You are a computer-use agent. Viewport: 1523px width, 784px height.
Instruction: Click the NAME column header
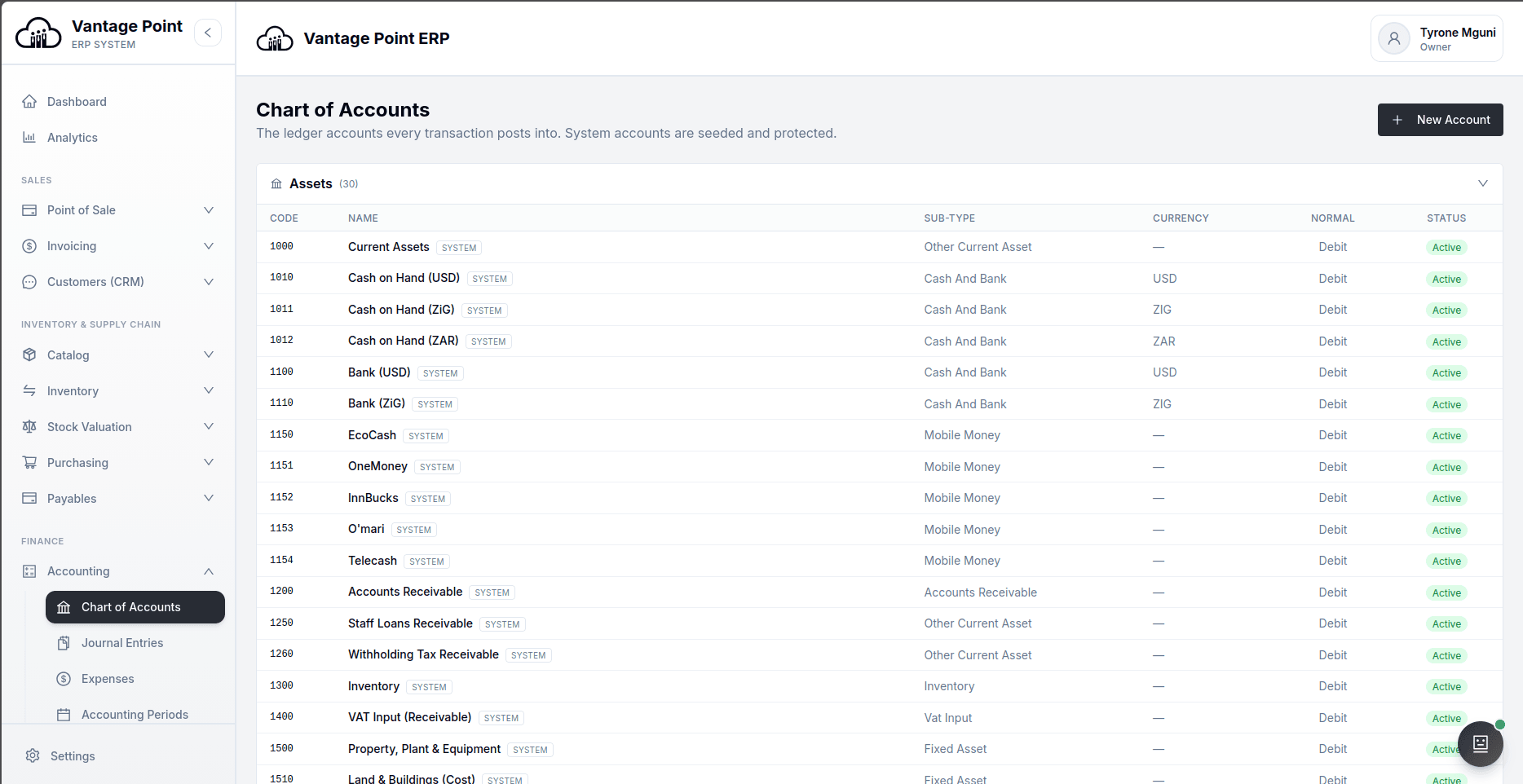(x=363, y=218)
